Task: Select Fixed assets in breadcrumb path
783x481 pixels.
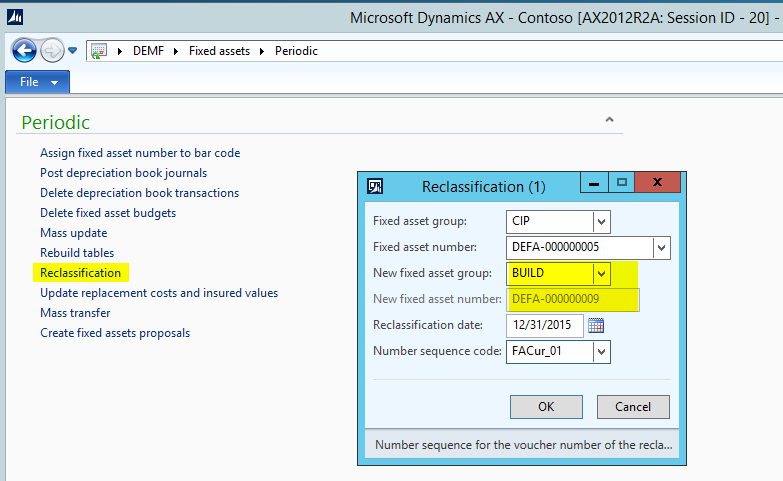Action: (x=220, y=51)
